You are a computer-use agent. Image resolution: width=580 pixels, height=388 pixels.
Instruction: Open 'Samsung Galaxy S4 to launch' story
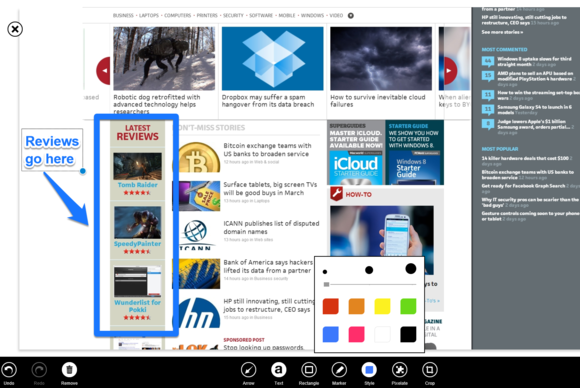(x=535, y=109)
